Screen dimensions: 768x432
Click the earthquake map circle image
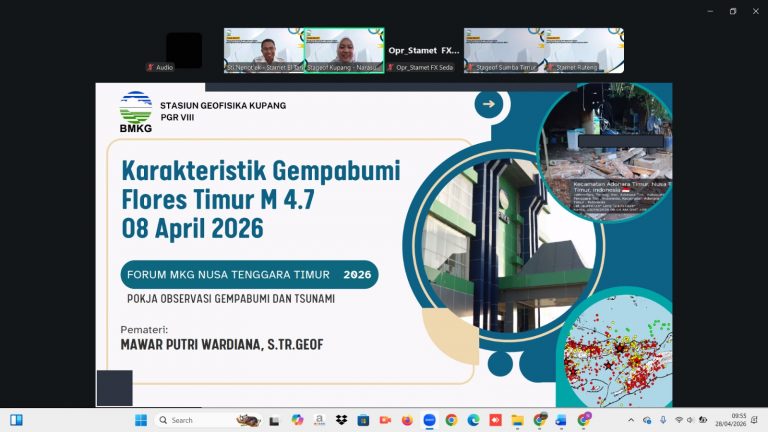[617, 350]
